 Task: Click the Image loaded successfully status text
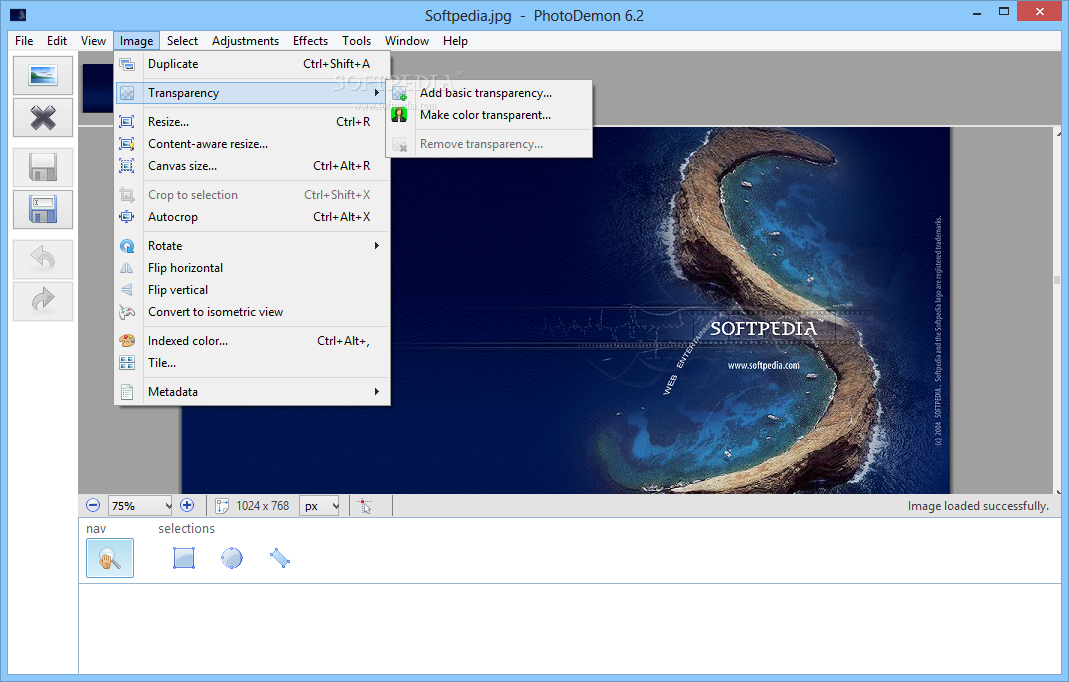point(978,506)
